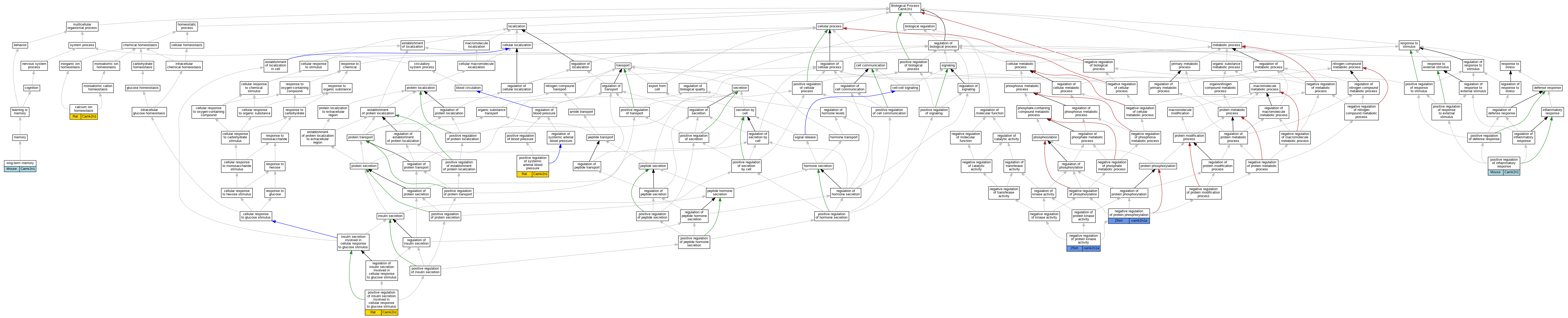
Task: Click the Mouse tag under long-term memory
Action: [11, 169]
